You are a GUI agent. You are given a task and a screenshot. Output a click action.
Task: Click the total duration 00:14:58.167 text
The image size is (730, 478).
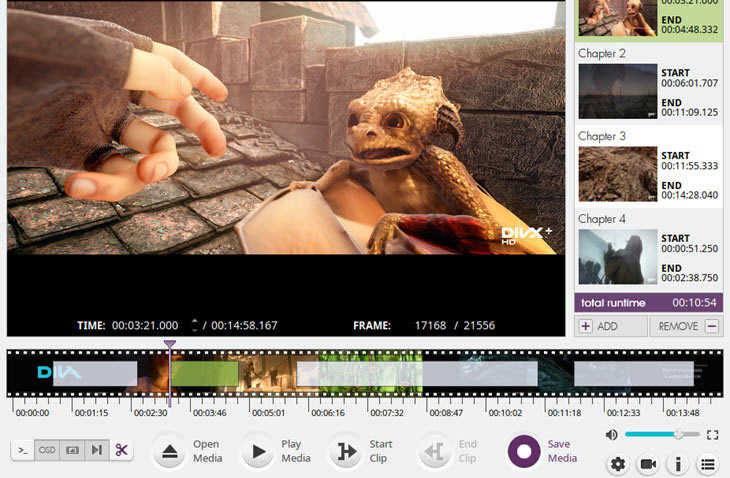coord(244,325)
